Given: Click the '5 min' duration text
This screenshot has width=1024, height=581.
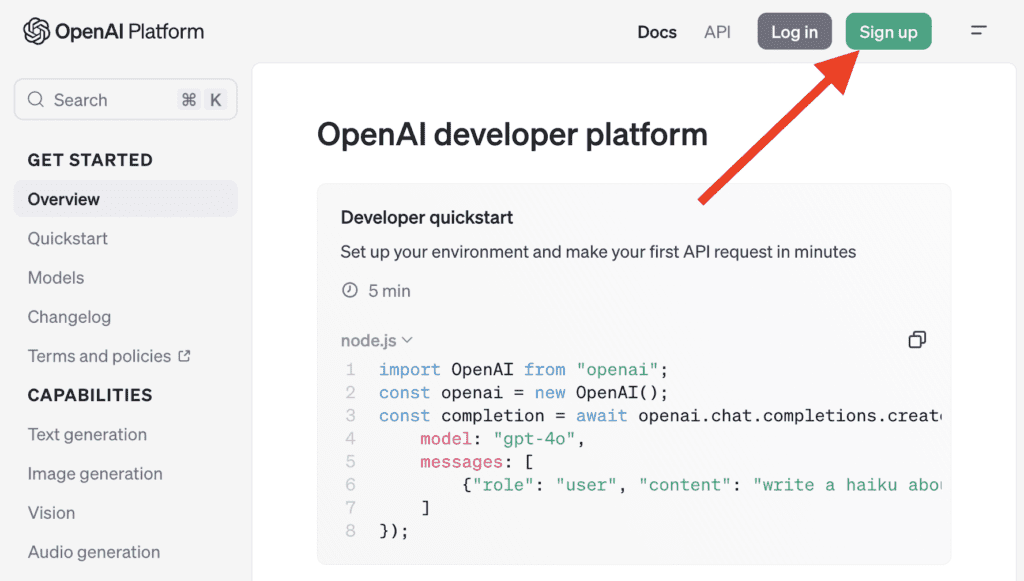Looking at the screenshot, I should [389, 290].
